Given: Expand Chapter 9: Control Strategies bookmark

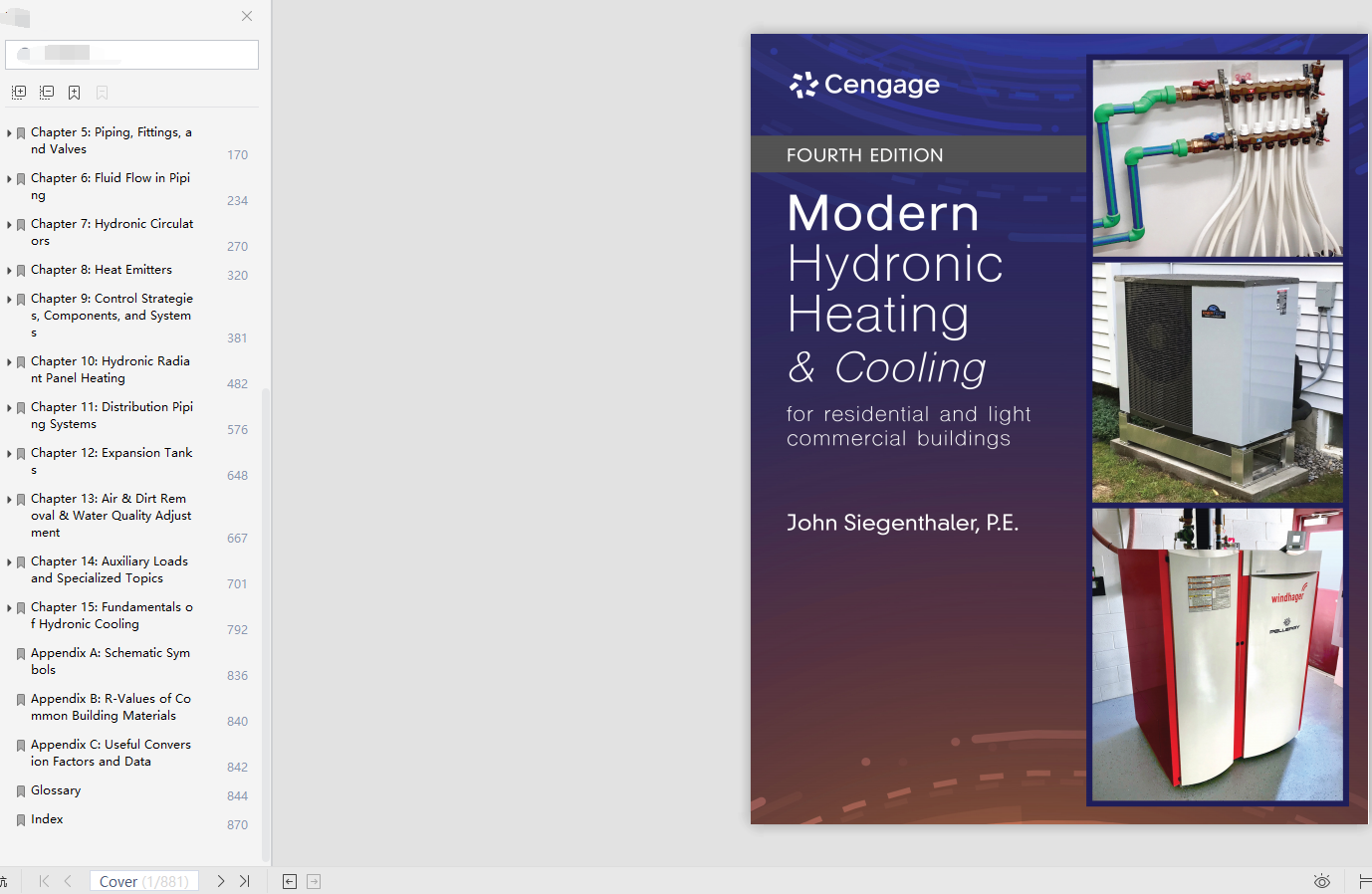Looking at the screenshot, I should tap(10, 299).
